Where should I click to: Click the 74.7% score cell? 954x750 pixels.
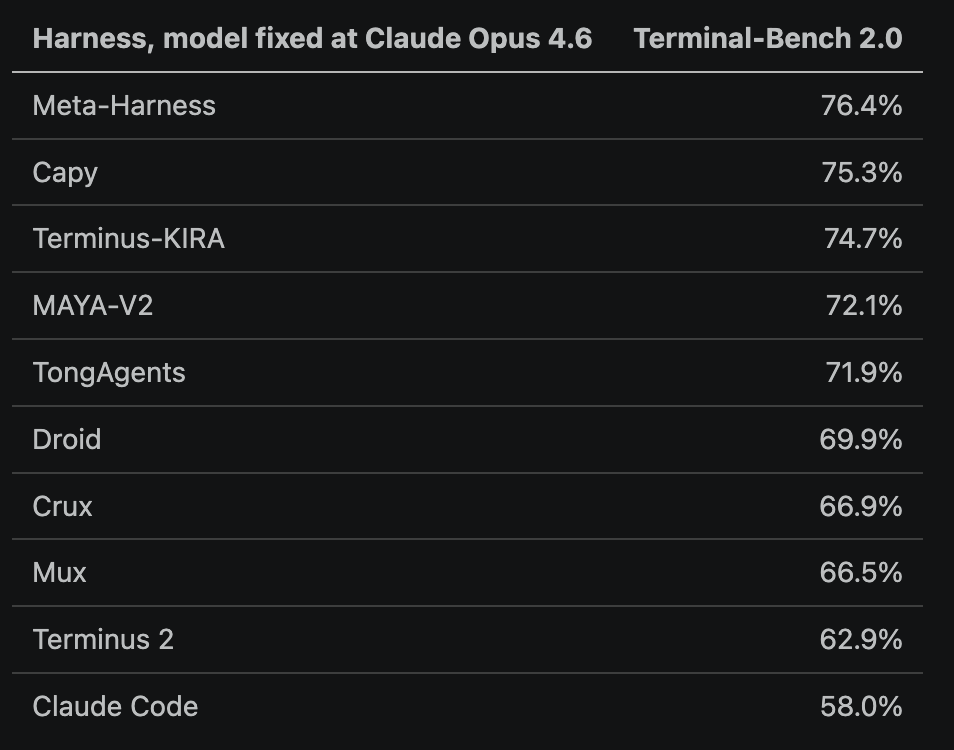(863, 238)
